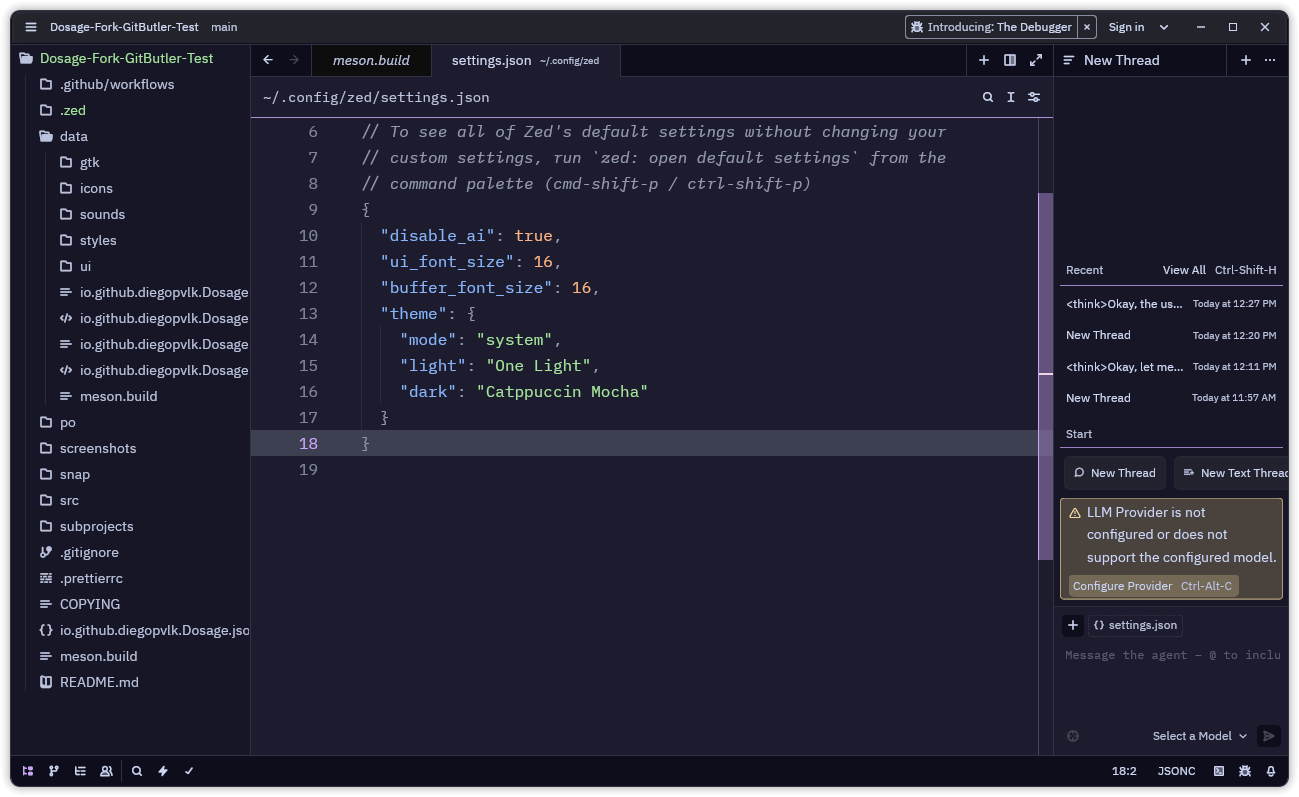Toggle the terminal panel in status bar

pos(1219,771)
